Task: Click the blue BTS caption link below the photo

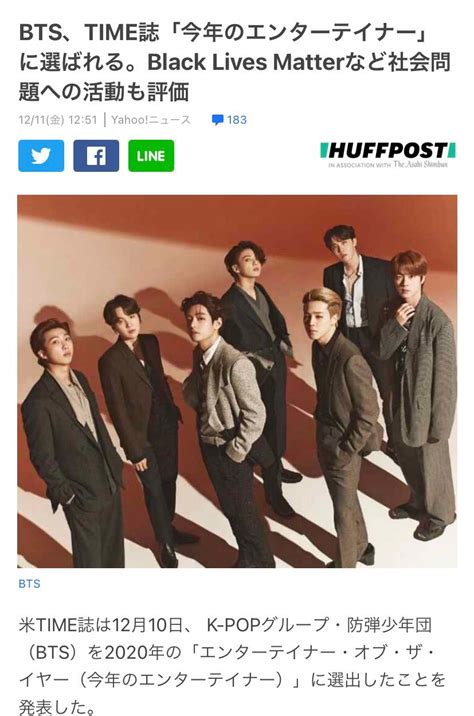Action: pos(29,584)
